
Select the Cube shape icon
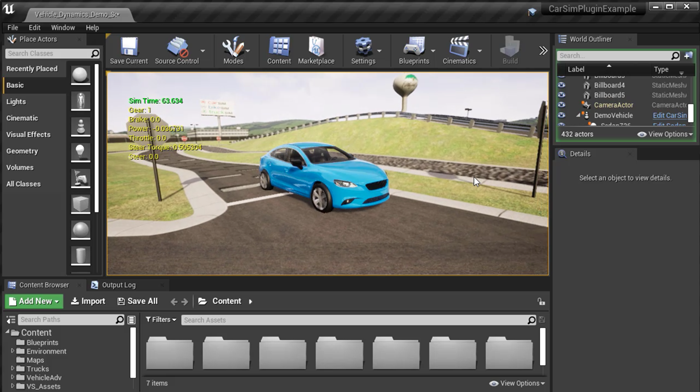pos(80,204)
